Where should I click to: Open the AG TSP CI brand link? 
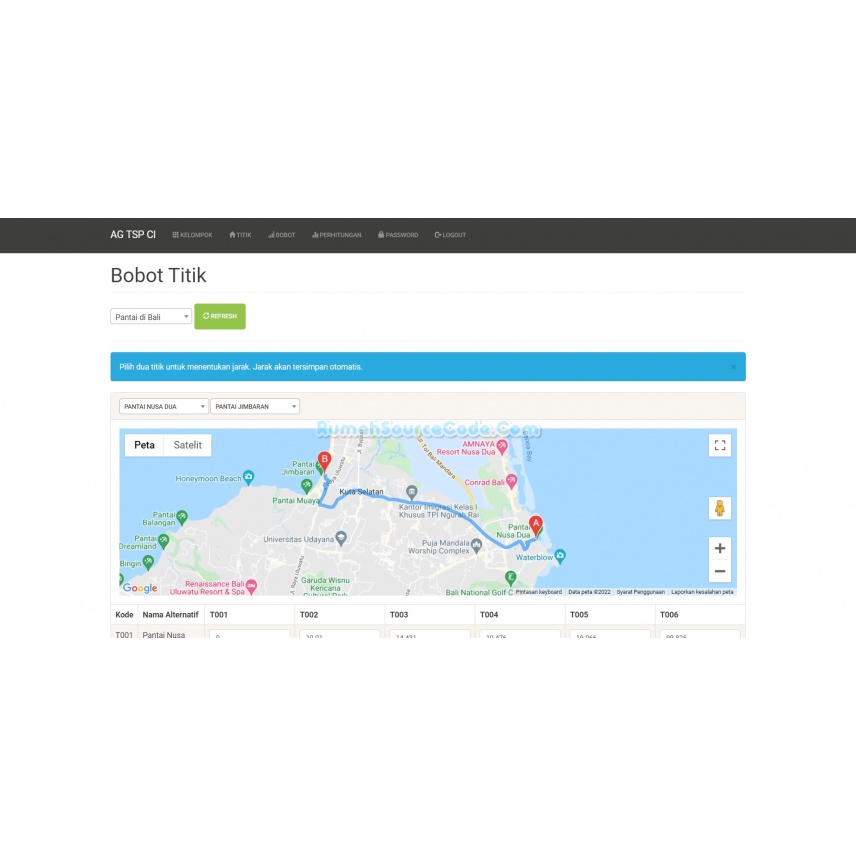(133, 235)
